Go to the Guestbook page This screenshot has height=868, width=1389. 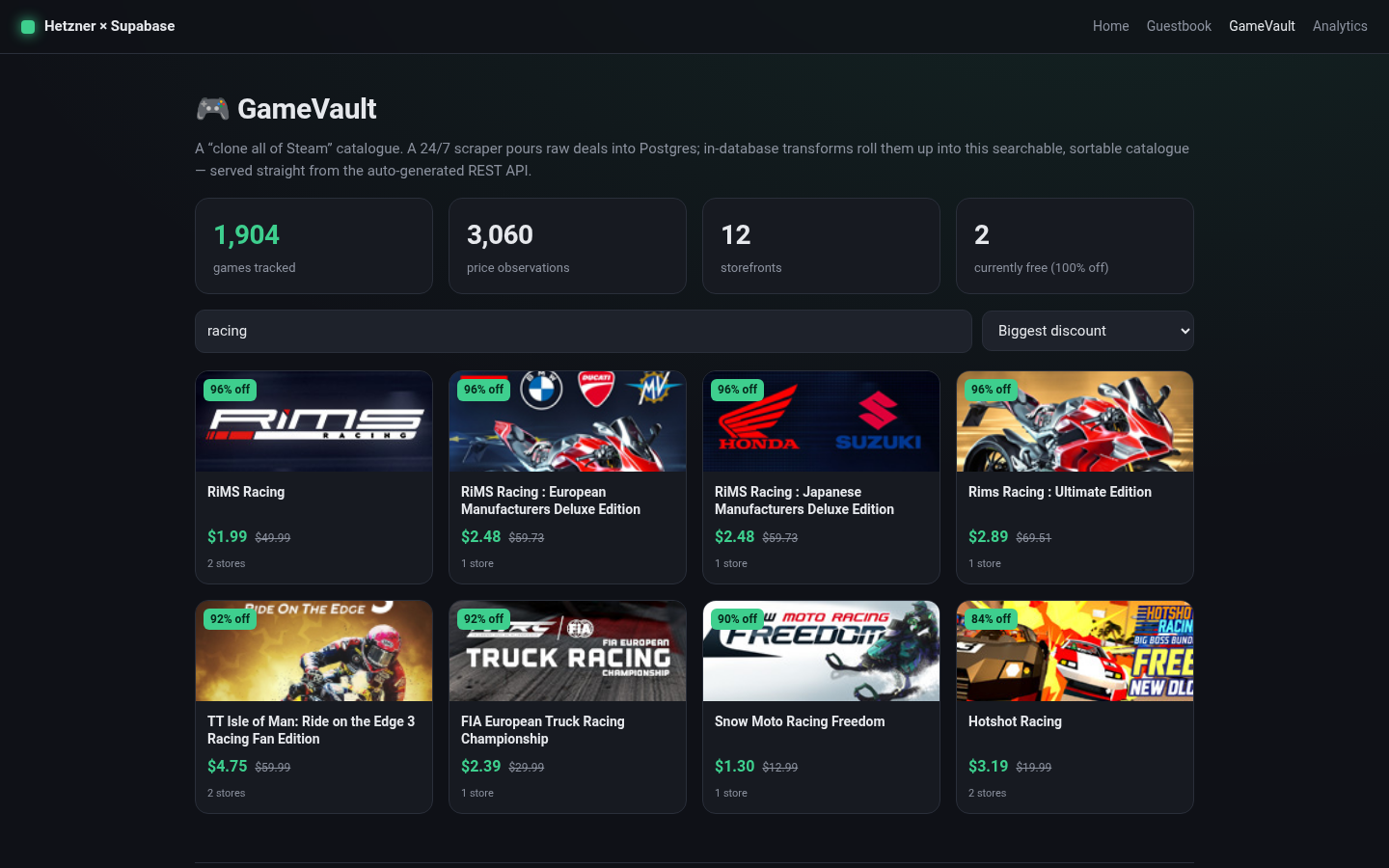click(x=1179, y=26)
